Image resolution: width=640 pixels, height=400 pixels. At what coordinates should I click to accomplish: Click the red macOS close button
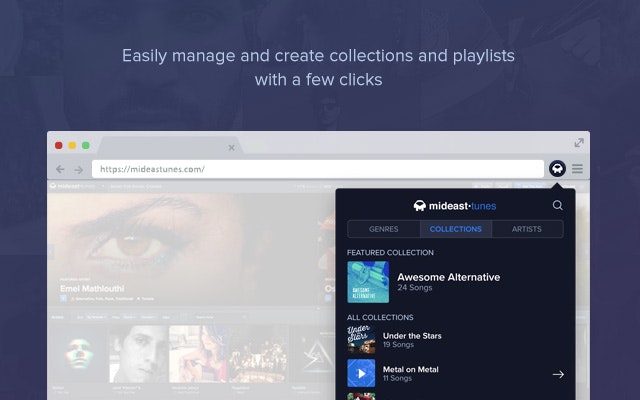(x=59, y=145)
